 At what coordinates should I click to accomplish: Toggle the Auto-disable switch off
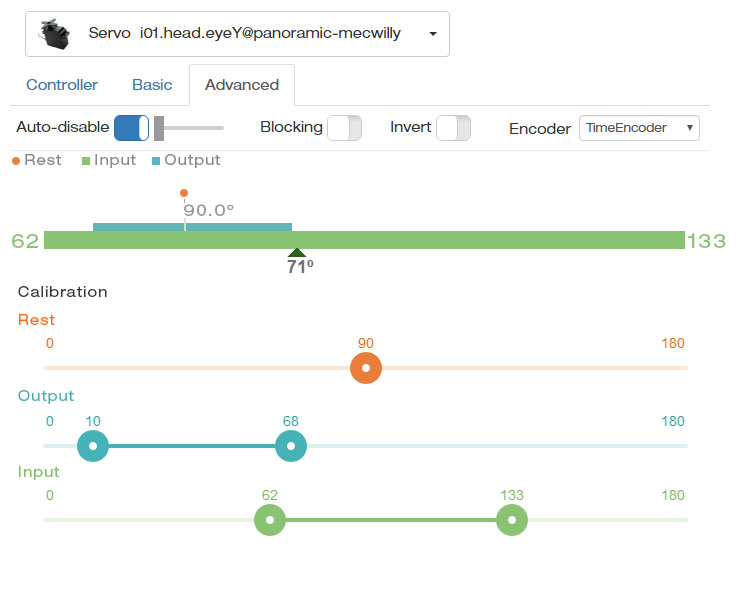pos(132,128)
